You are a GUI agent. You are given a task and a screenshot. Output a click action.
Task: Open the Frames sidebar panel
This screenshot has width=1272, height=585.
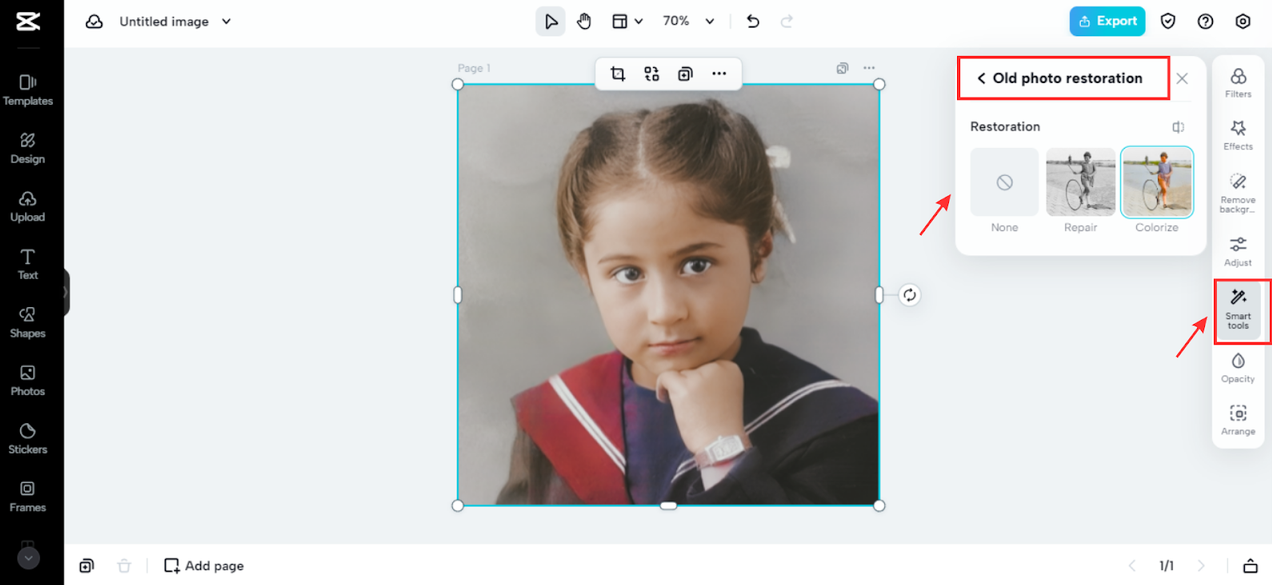(x=28, y=496)
